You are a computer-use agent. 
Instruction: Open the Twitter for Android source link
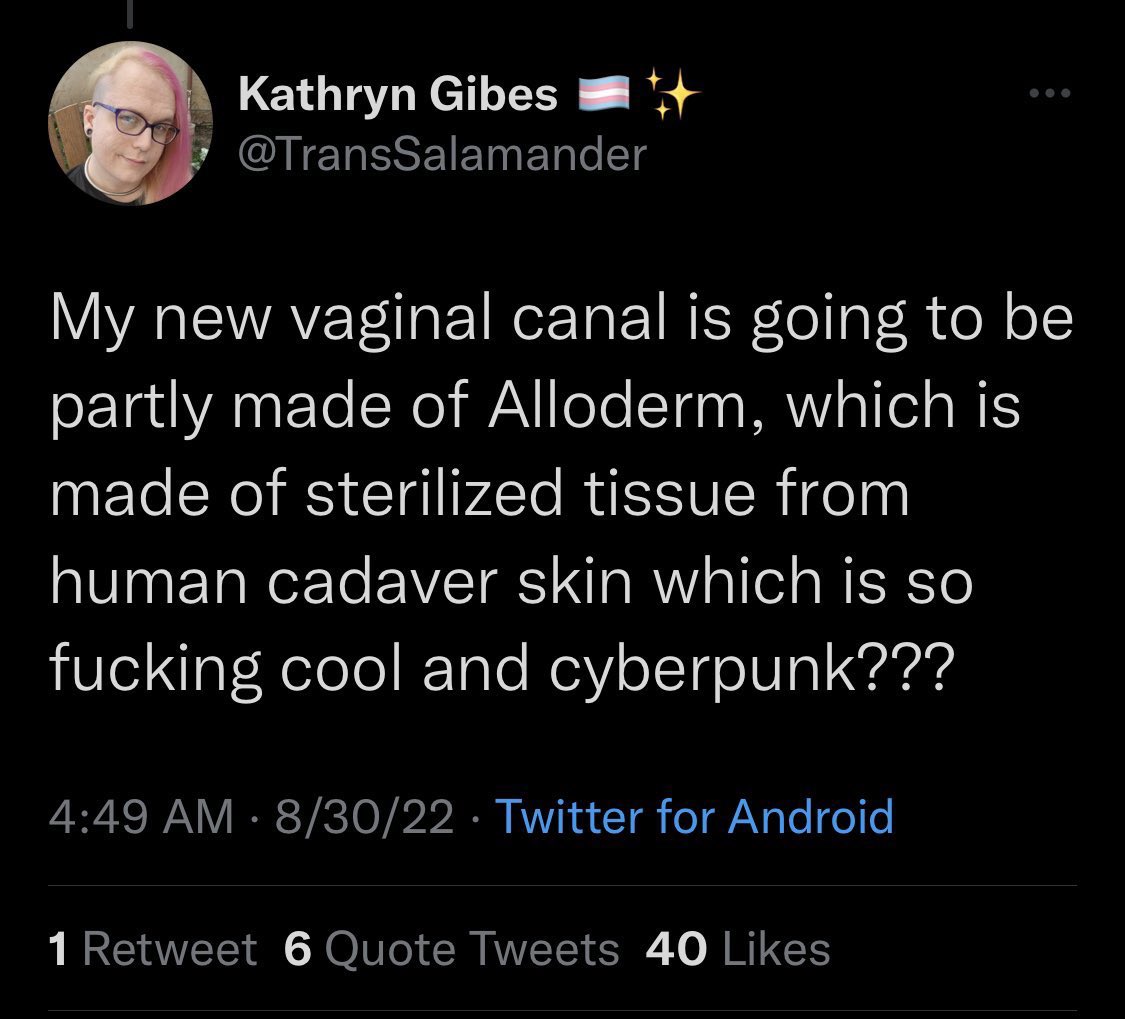coord(694,815)
